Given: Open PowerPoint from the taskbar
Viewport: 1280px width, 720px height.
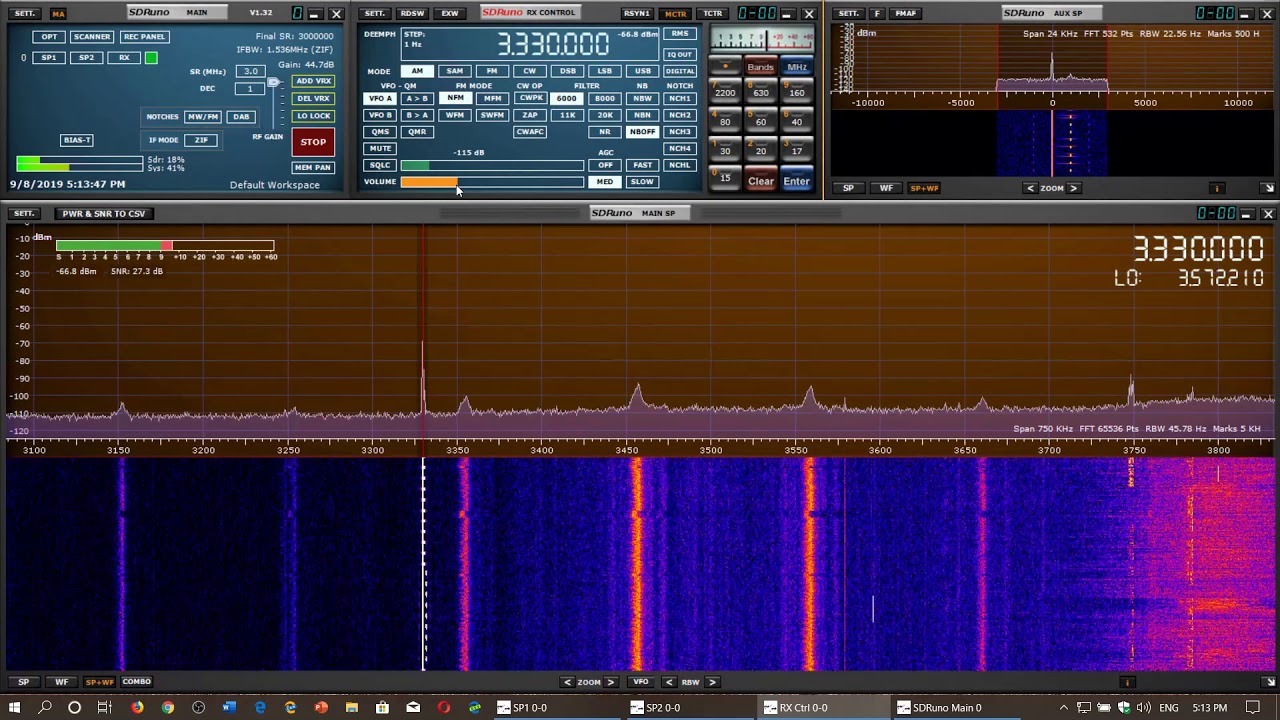Looking at the screenshot, I should 321,707.
